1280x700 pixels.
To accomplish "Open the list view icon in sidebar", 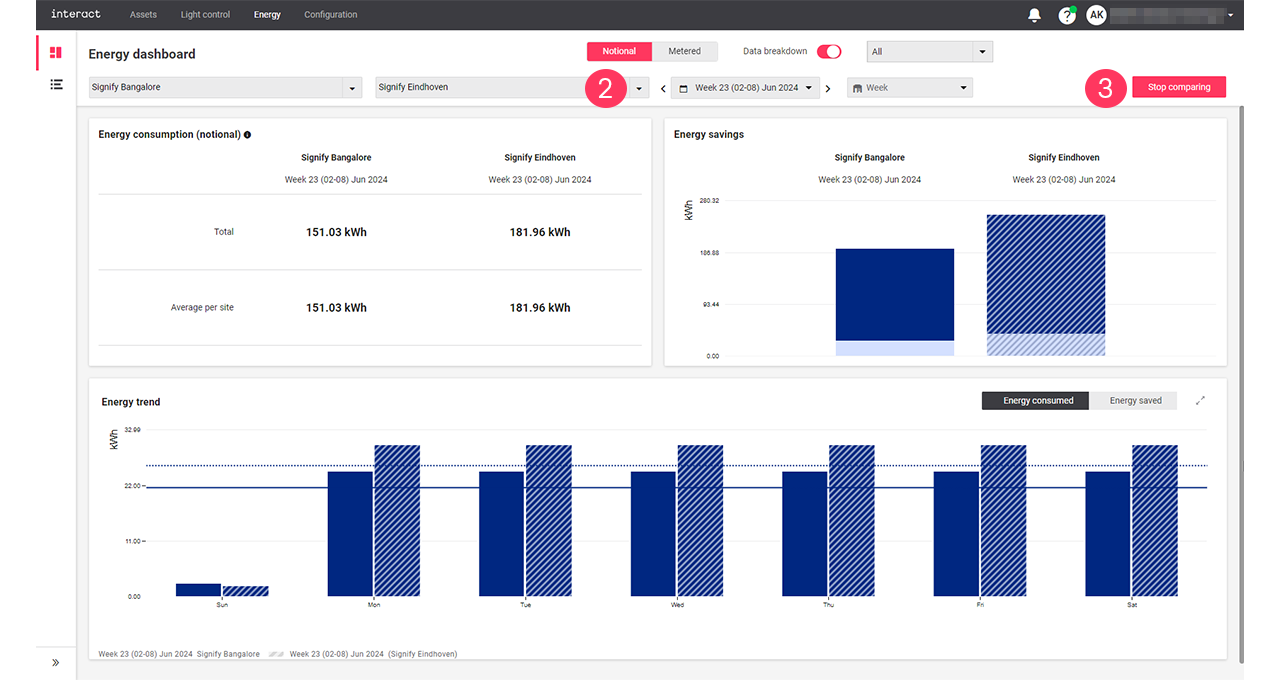I will point(56,84).
